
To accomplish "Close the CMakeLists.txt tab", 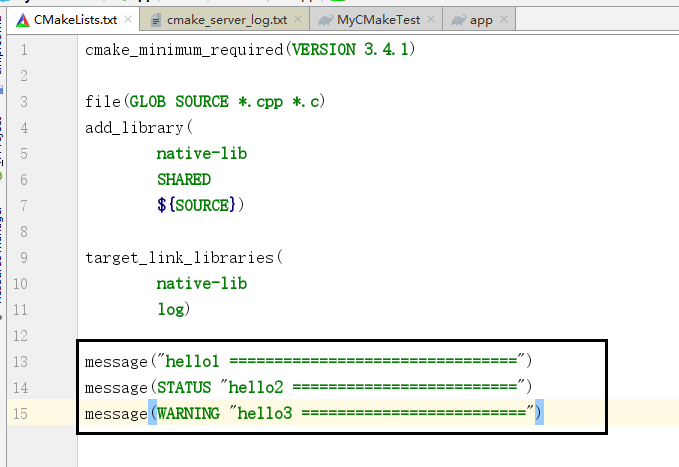I will coord(128,19).
